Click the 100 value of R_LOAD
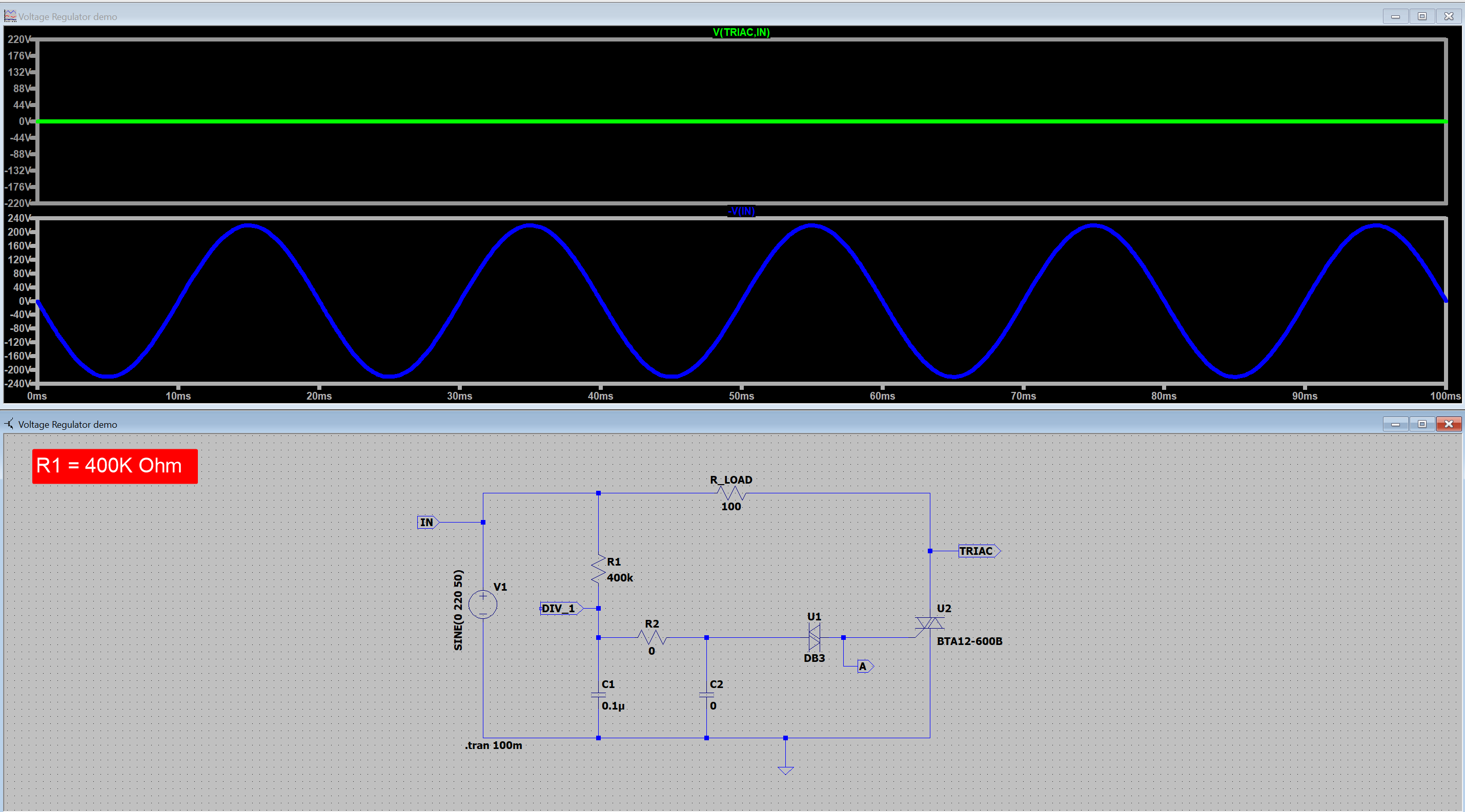The height and width of the screenshot is (812, 1465). pos(731,506)
